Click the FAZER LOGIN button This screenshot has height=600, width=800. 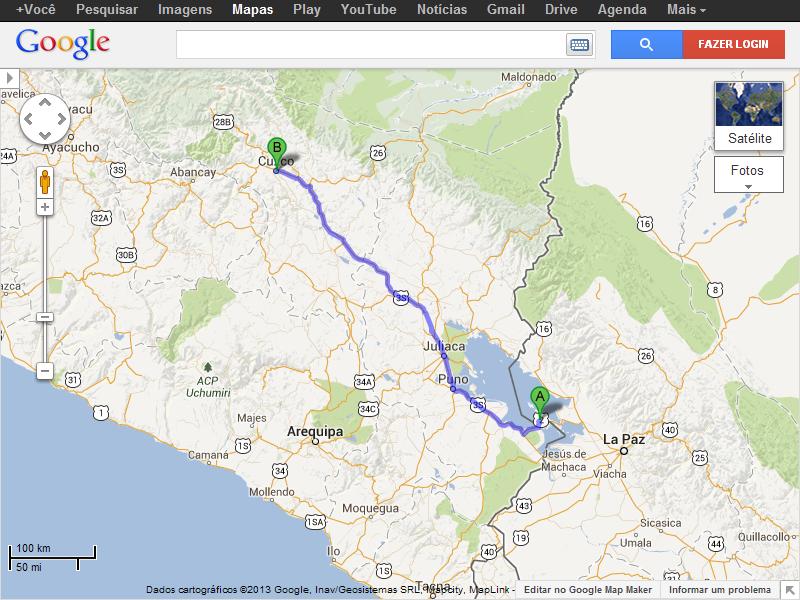pyautogui.click(x=734, y=44)
